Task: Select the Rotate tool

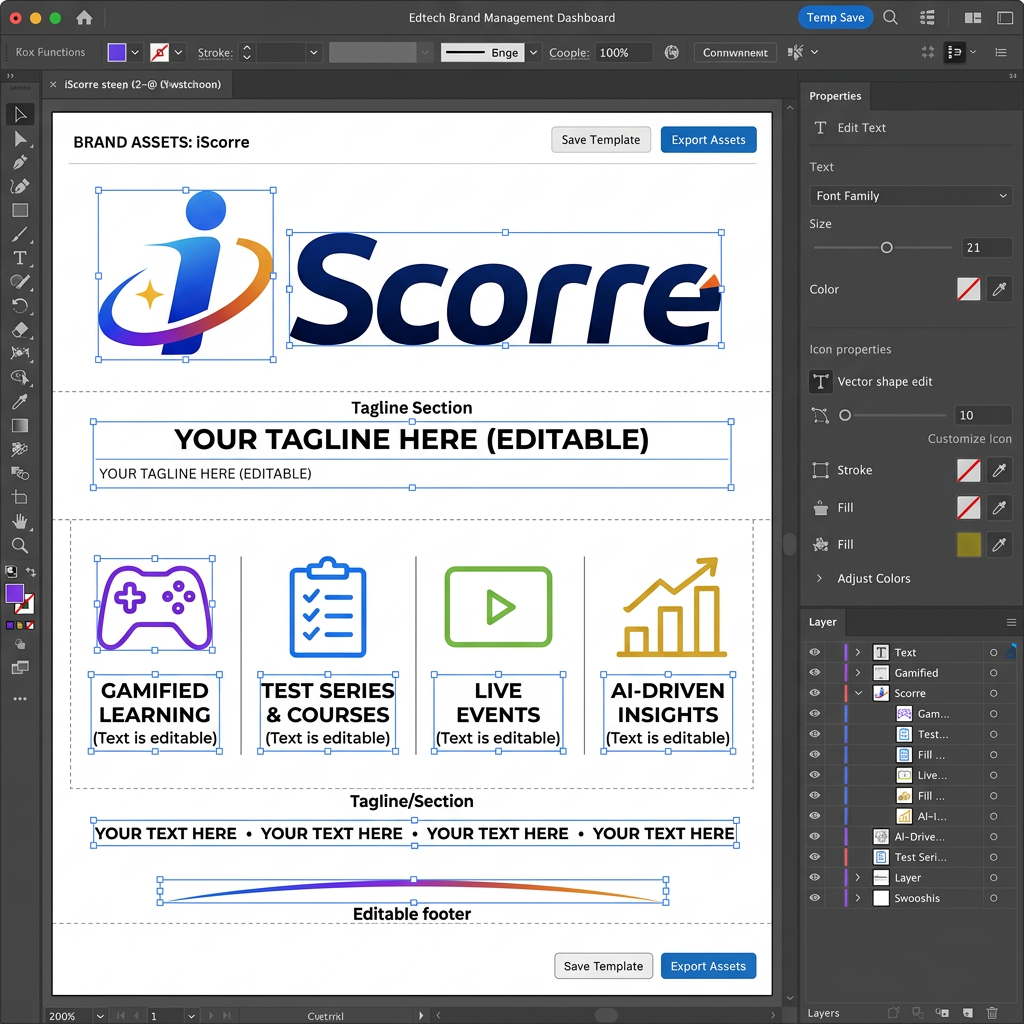Action: coord(20,306)
